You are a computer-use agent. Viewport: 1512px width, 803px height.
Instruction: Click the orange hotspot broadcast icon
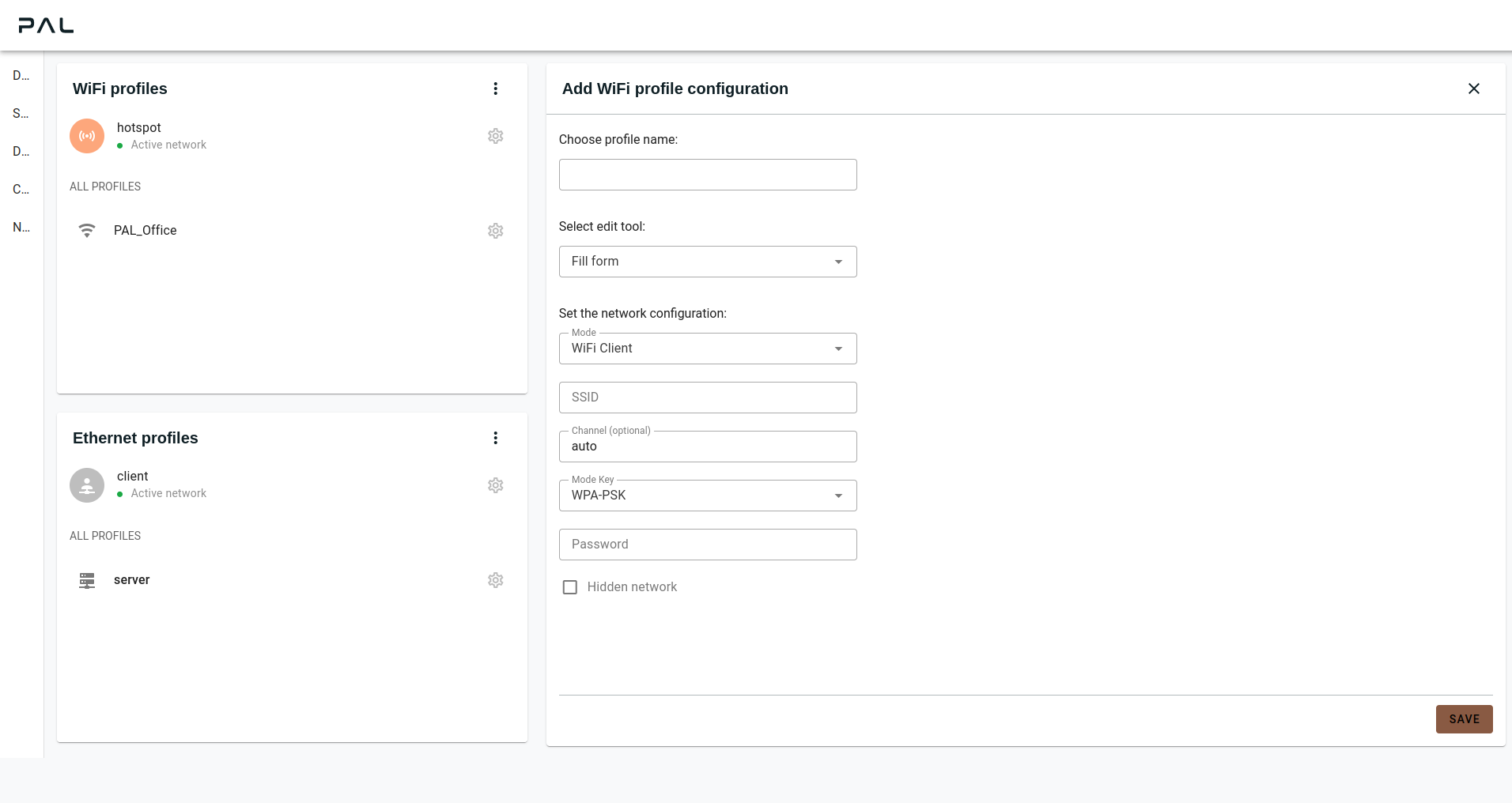87,136
